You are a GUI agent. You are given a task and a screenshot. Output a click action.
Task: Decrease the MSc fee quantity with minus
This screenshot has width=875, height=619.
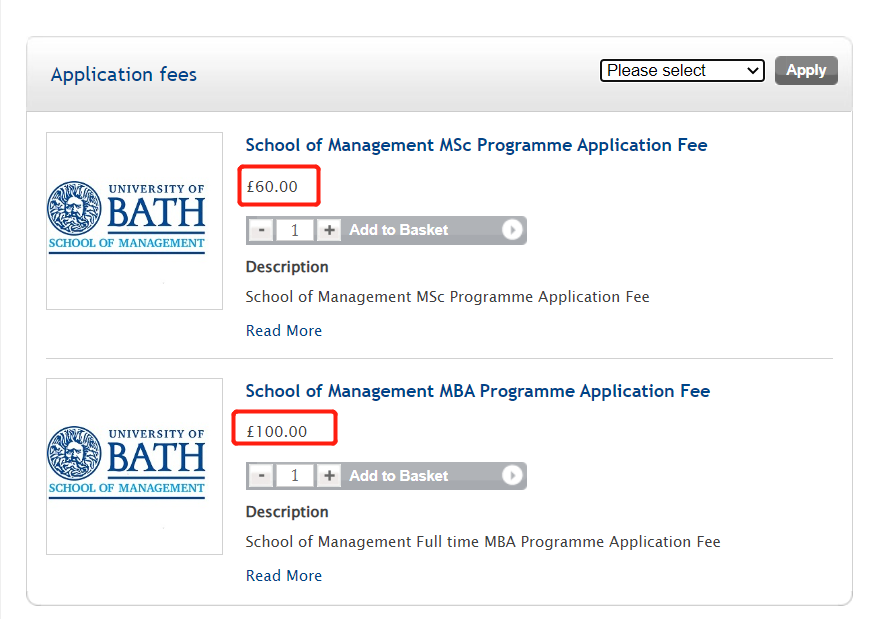pyautogui.click(x=261, y=230)
